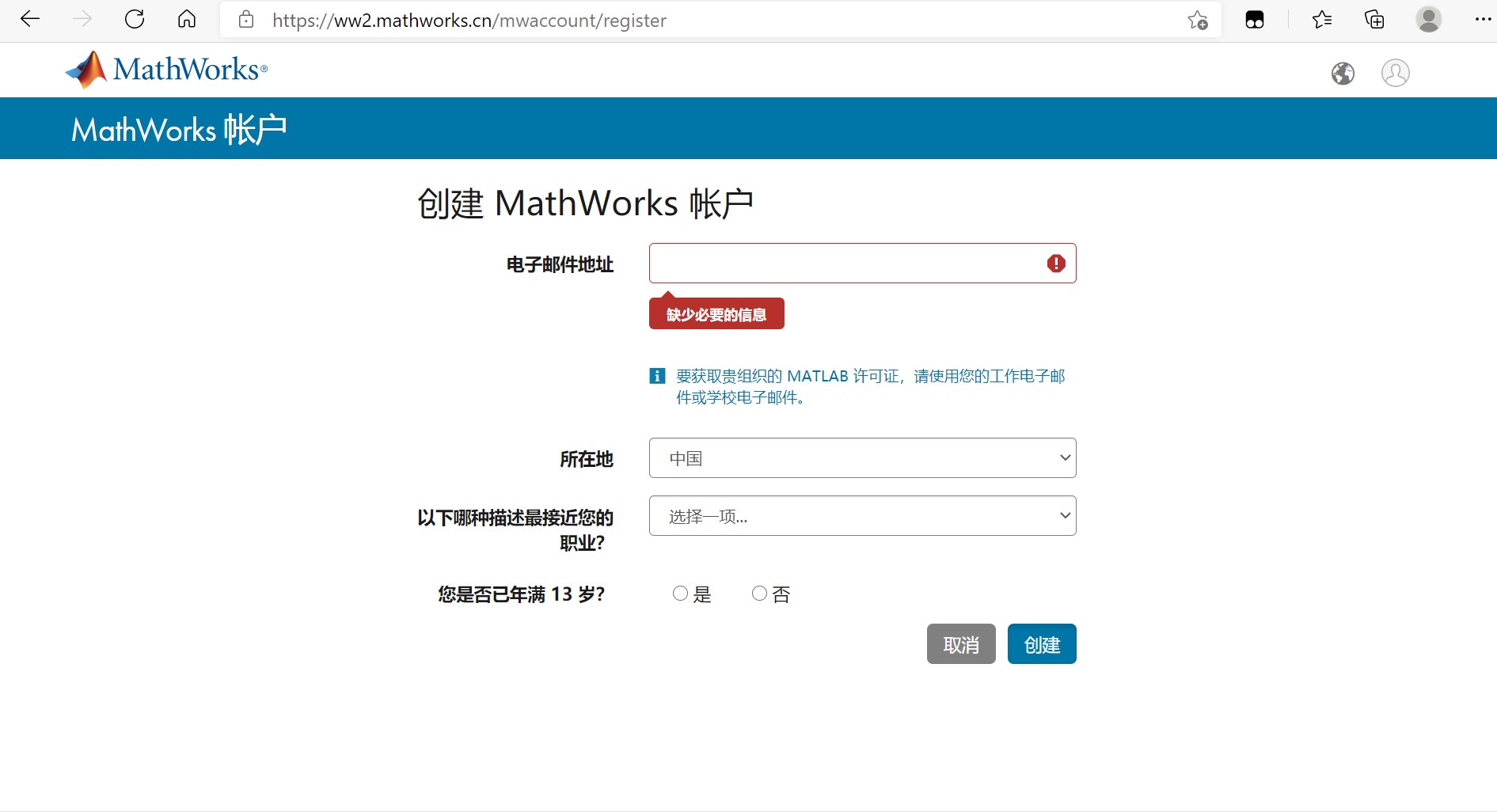Click the browser forward arrow
Viewport: 1497px width, 812px height.
coord(82,19)
